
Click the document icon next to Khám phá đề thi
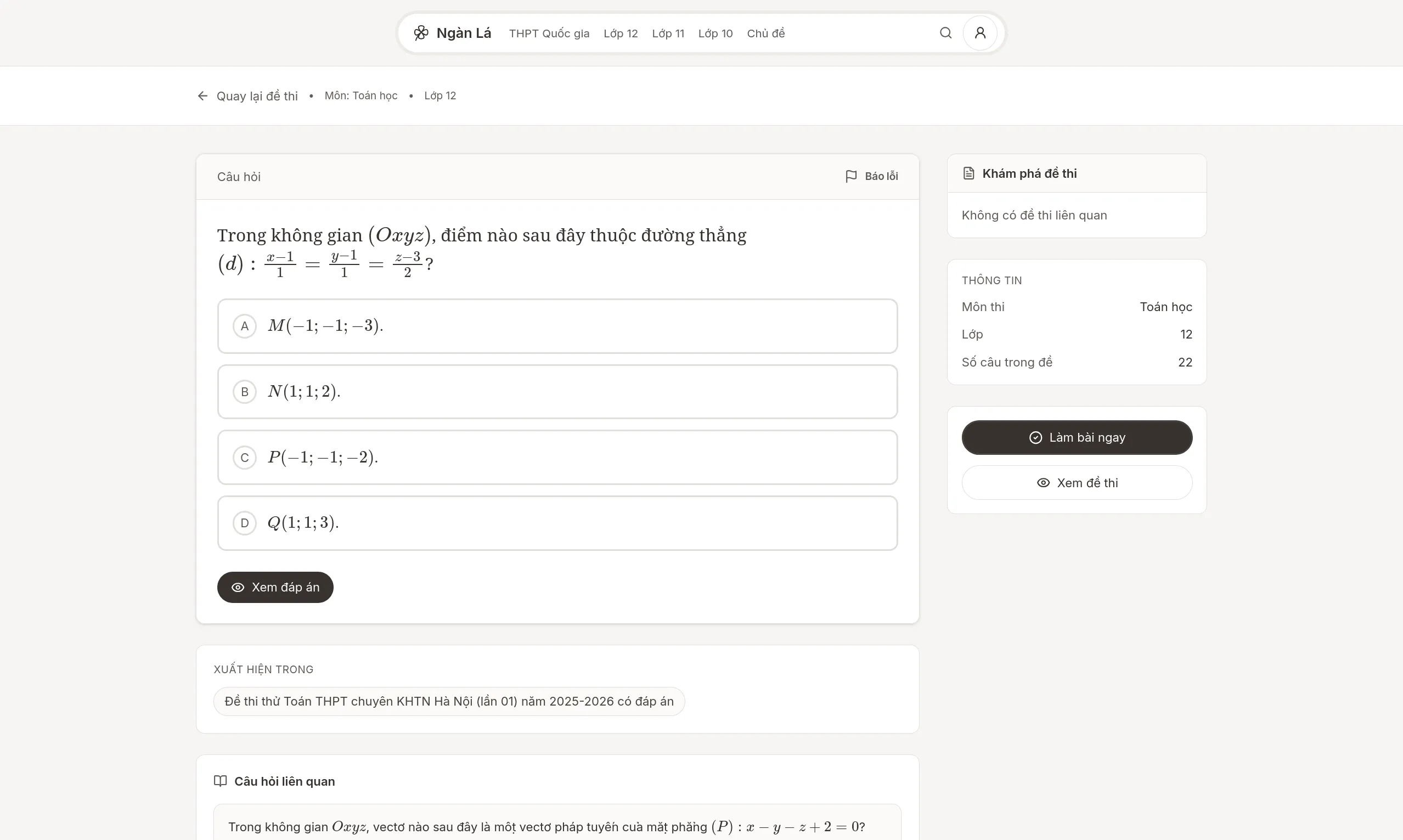point(968,173)
